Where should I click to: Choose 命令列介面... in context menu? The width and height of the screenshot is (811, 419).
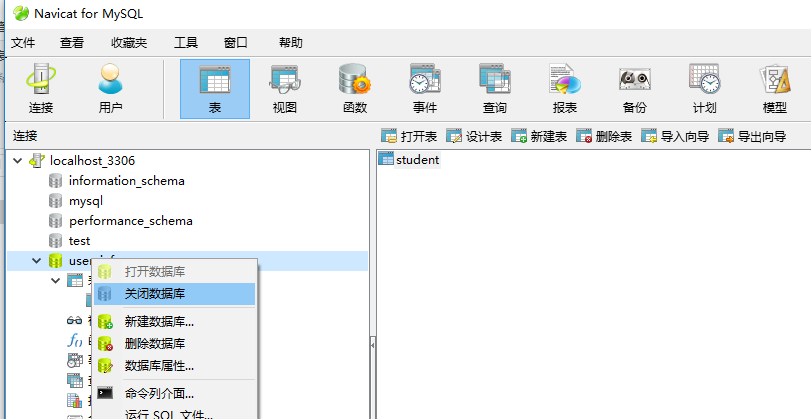tap(174, 394)
